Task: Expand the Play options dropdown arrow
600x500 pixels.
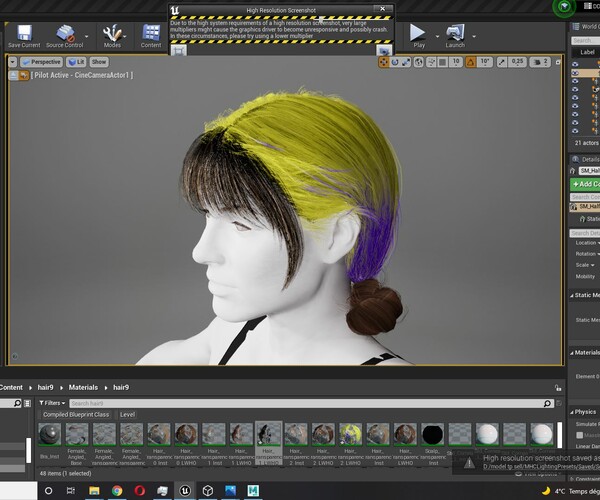Action: tap(437, 36)
